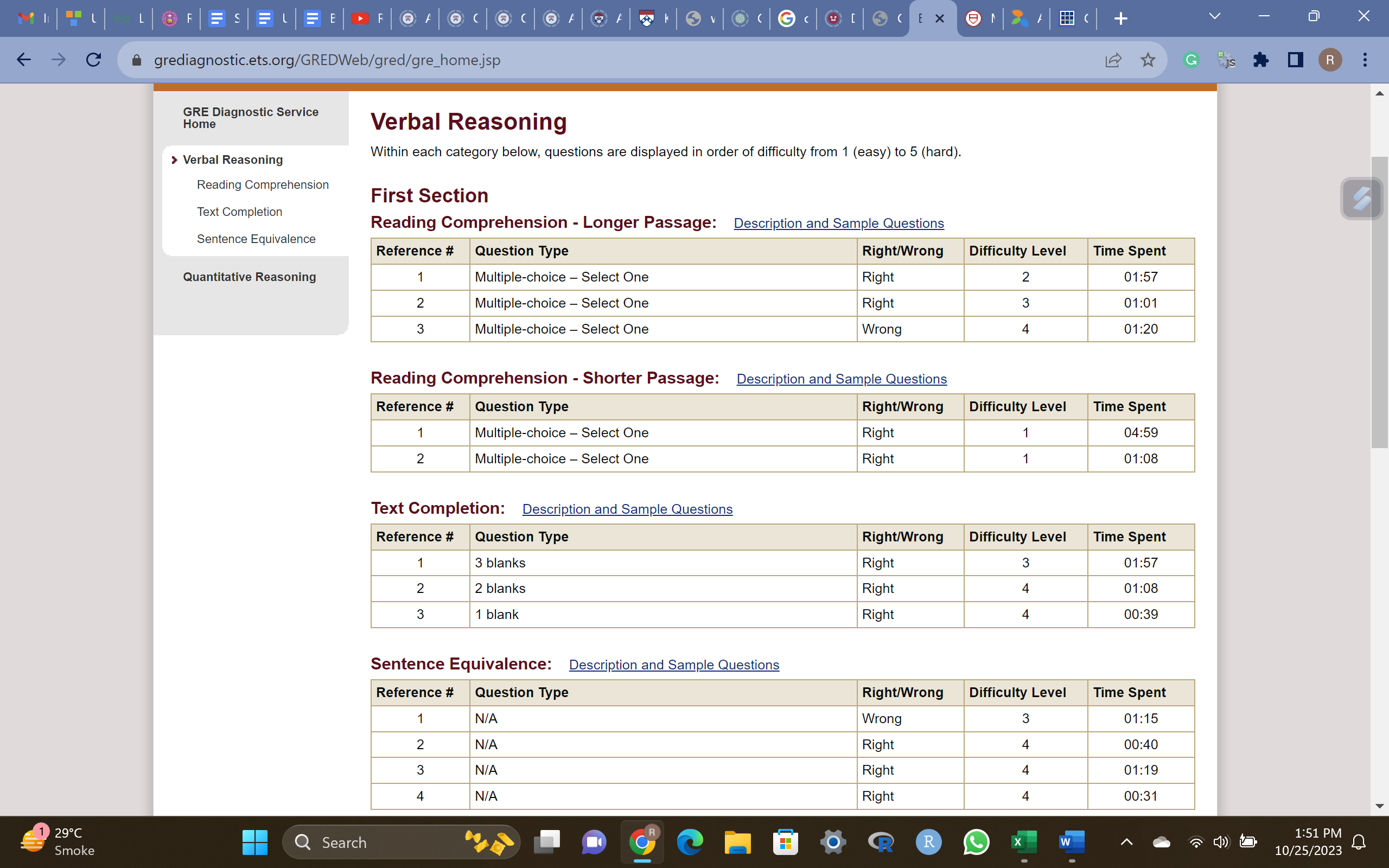Open Text Completion Description and Sample Questions

click(x=627, y=509)
